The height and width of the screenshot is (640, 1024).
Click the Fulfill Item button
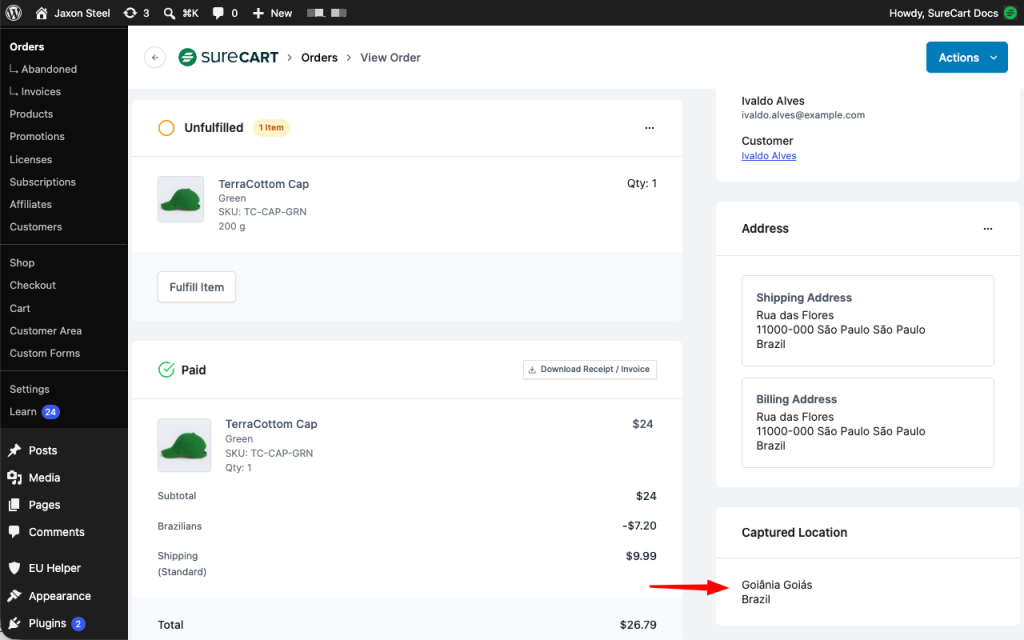[197, 287]
